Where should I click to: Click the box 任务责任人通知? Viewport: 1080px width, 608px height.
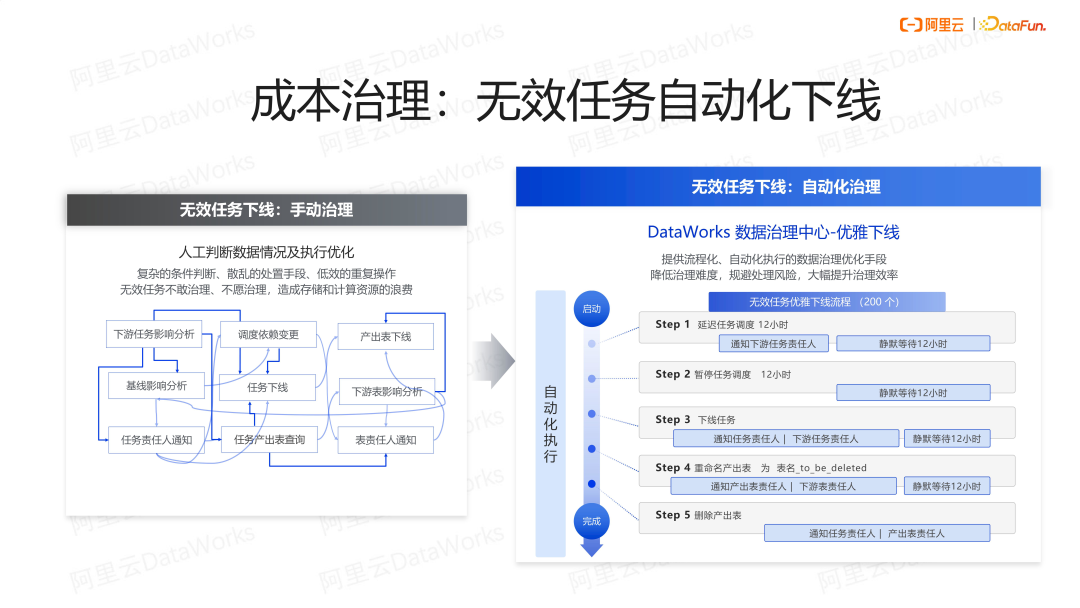156,440
